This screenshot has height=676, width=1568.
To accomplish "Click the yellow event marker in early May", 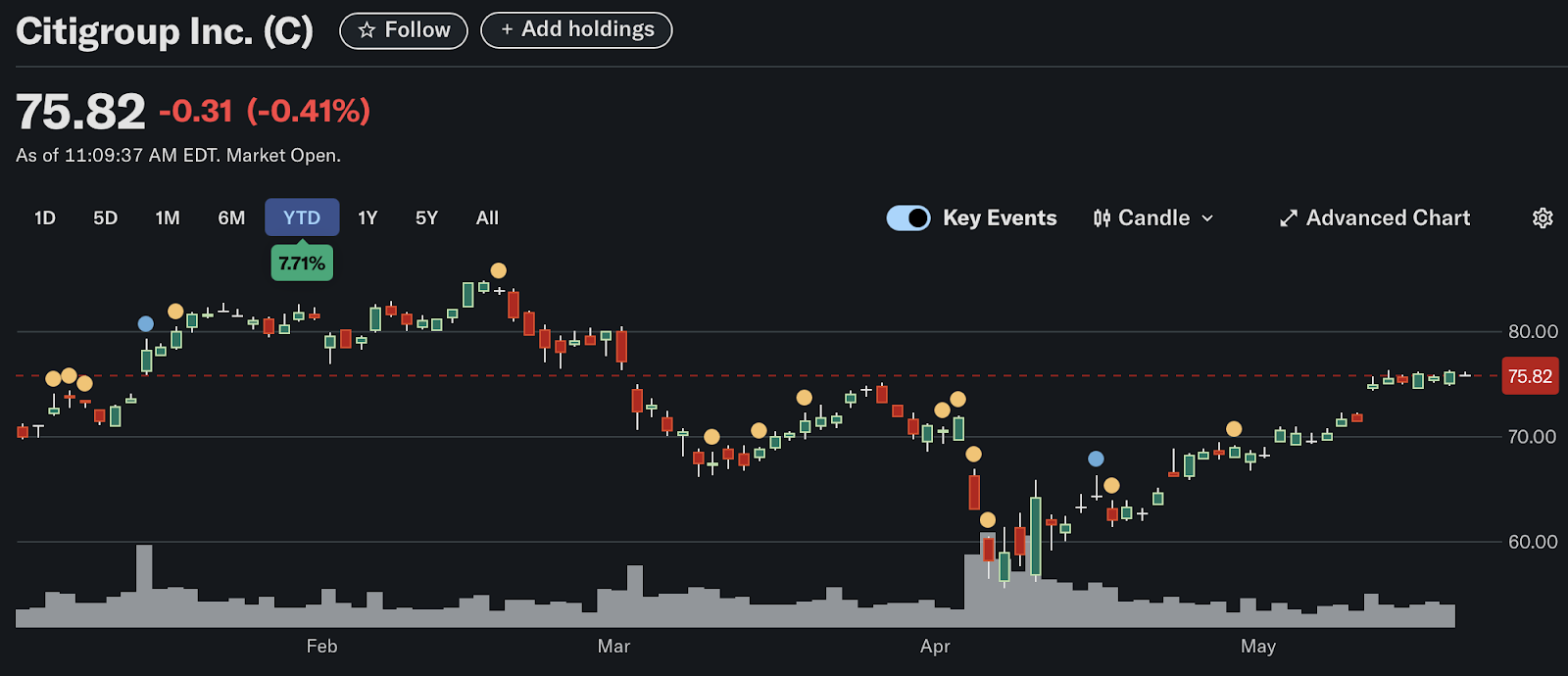I will (x=1234, y=429).
